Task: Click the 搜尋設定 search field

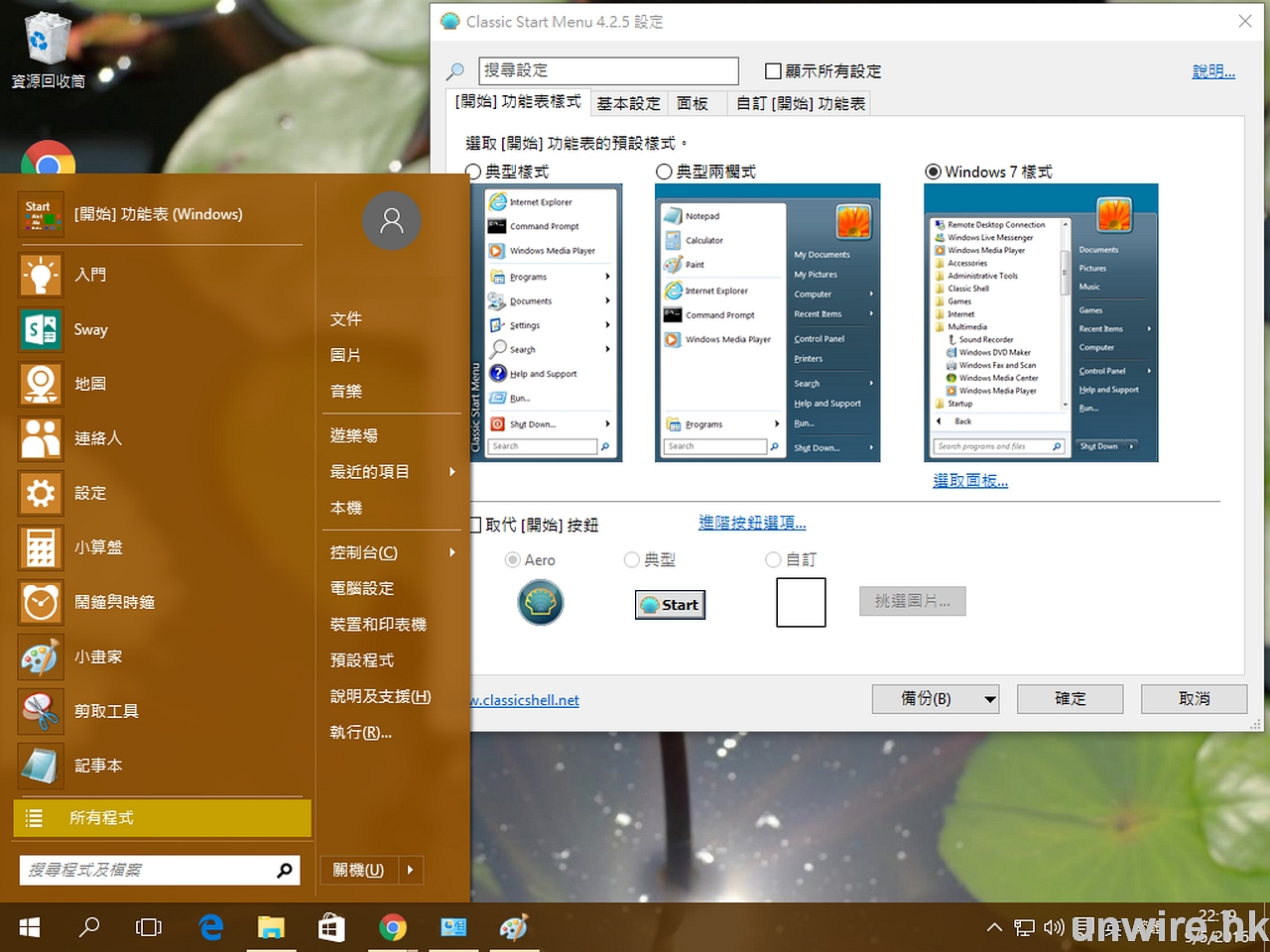Action: [608, 70]
